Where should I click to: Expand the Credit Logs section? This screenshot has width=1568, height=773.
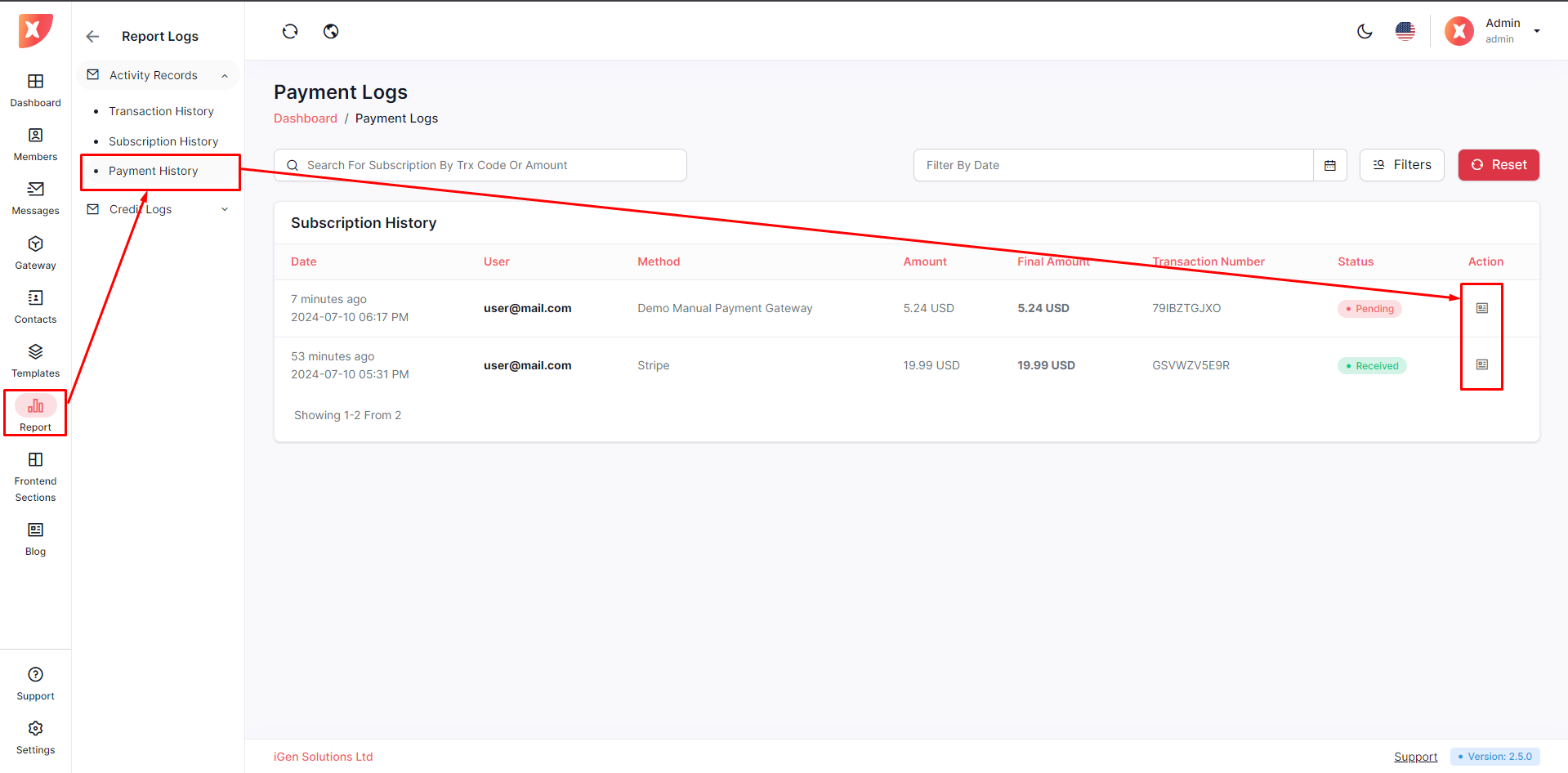tap(225, 210)
